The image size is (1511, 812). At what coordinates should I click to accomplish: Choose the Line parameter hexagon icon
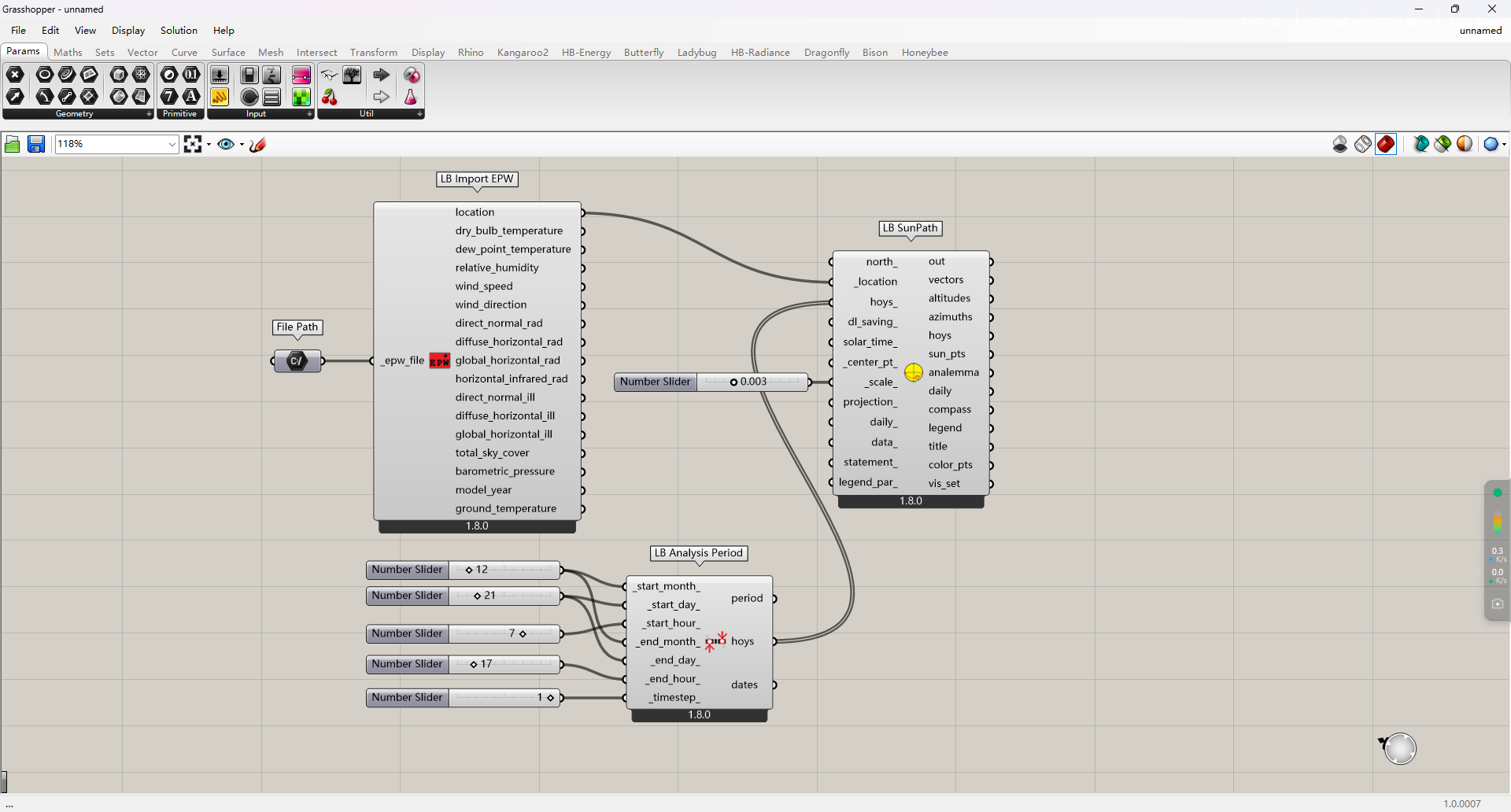point(67,97)
